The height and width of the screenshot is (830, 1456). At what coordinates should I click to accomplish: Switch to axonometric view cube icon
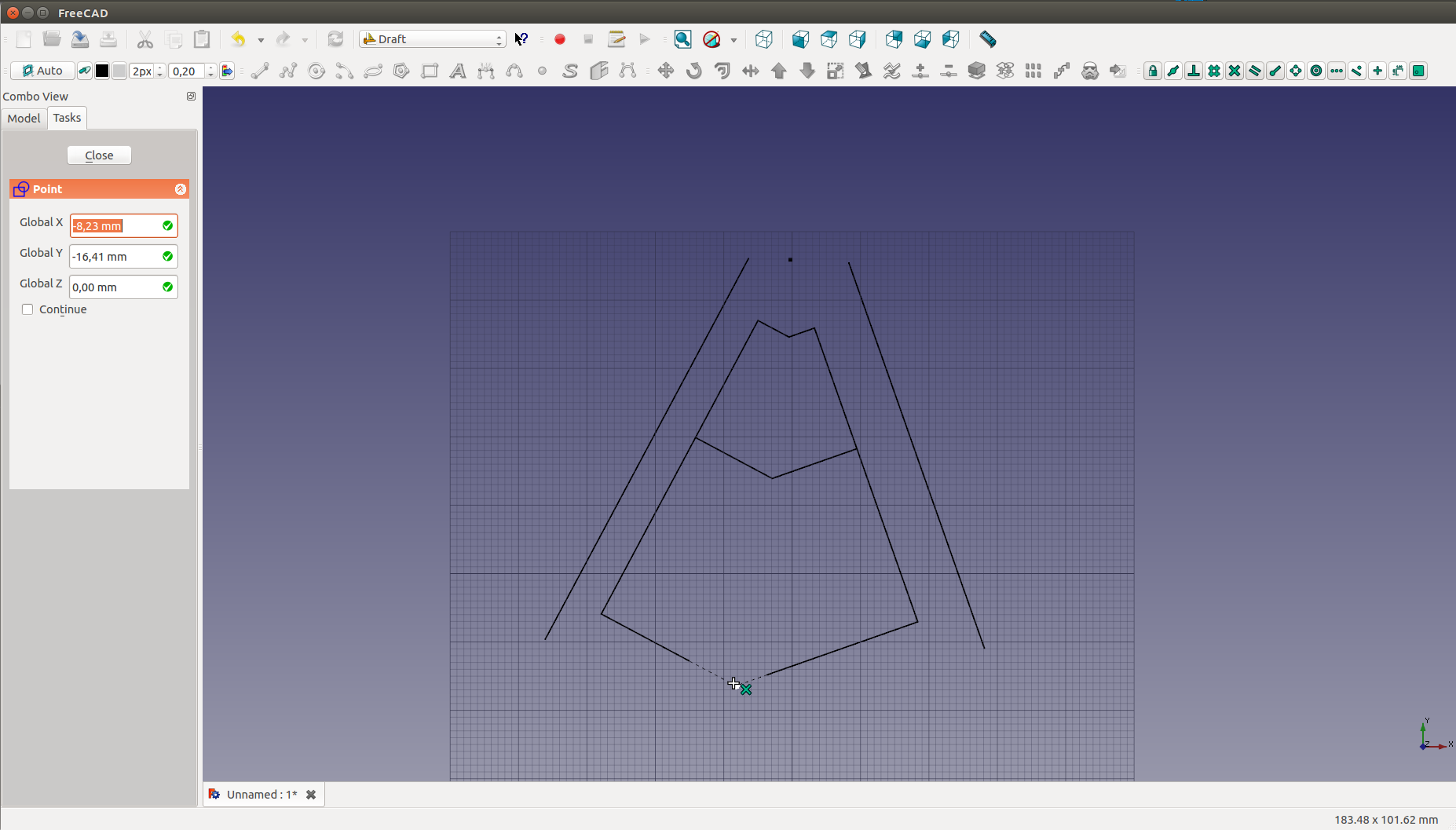tap(763, 39)
